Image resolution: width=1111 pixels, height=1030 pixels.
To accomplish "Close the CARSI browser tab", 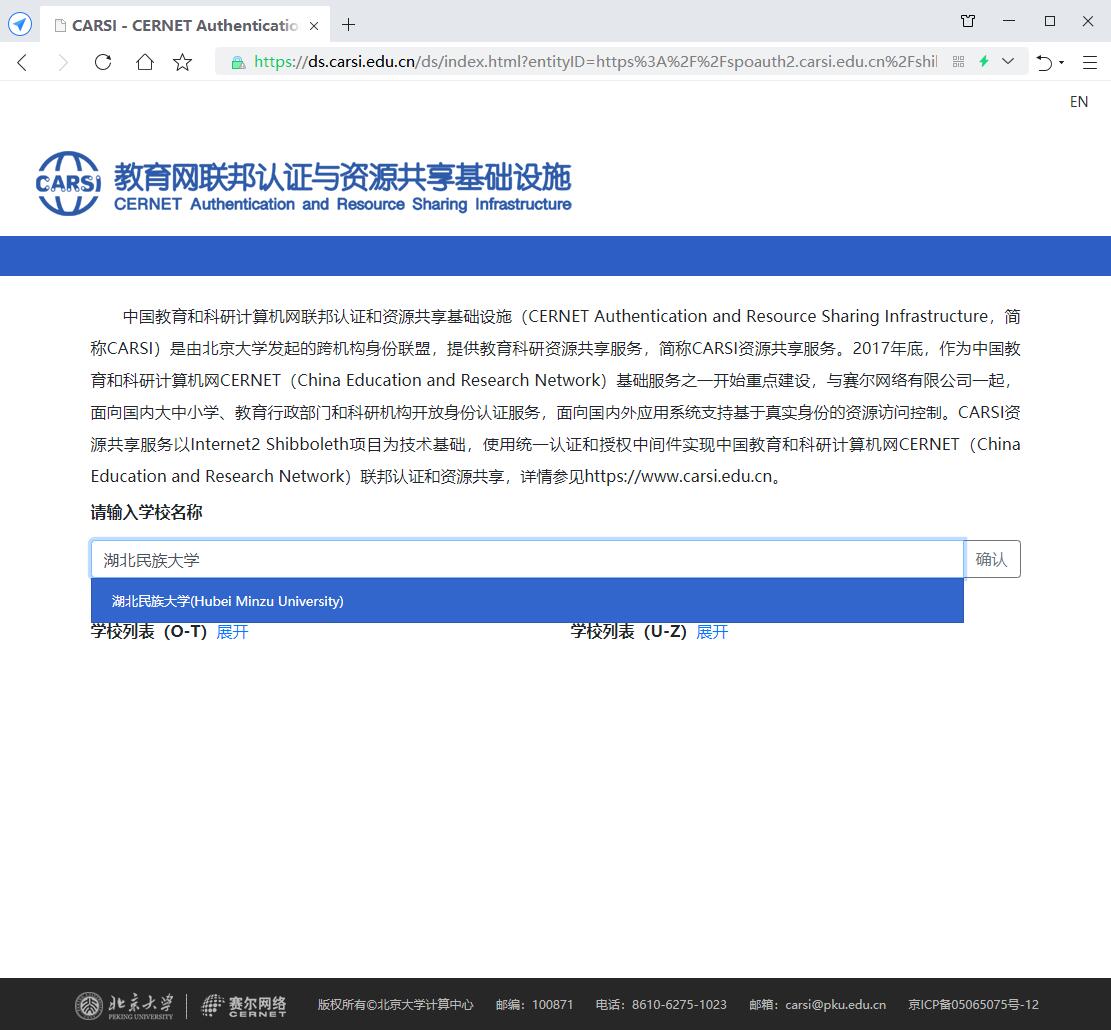I will coord(314,25).
